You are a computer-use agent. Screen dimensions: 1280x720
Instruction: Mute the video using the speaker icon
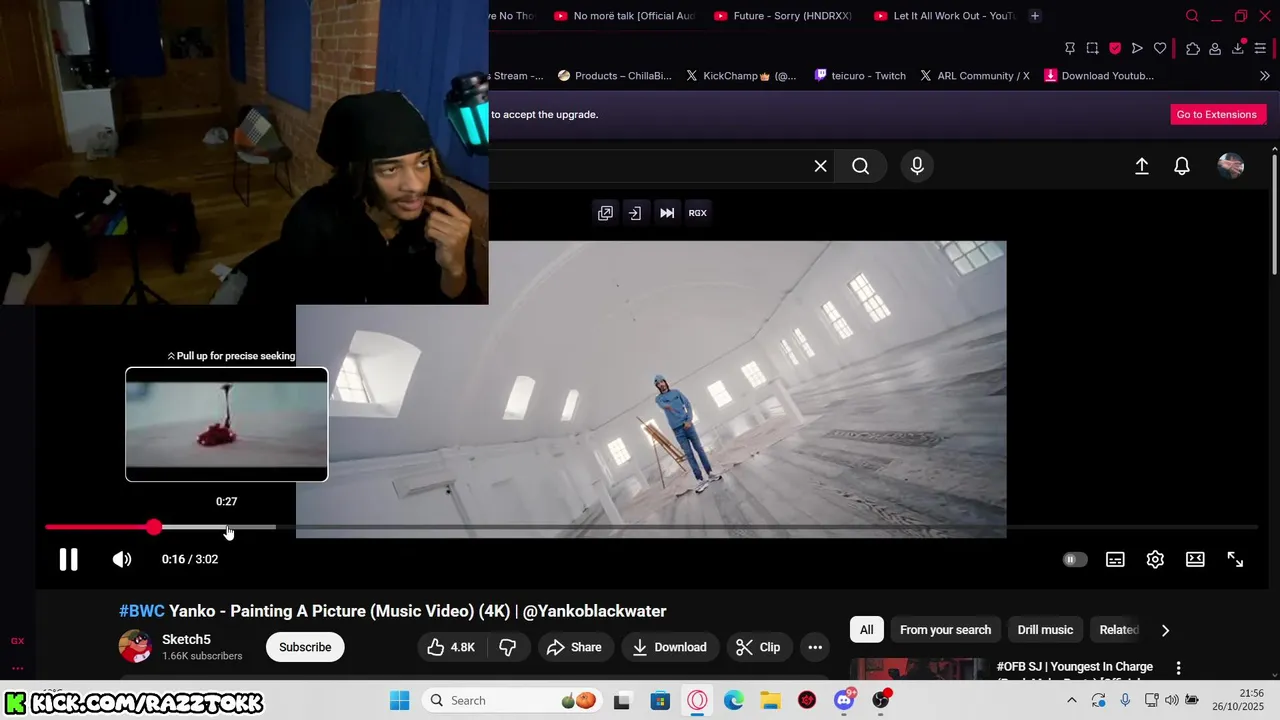(122, 559)
